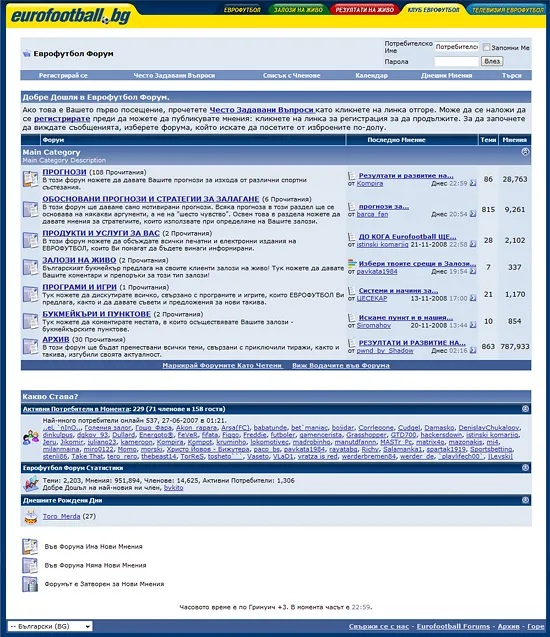Open Често Задавани Въпроси in navbar
The height and width of the screenshot is (637, 550).
coord(174,75)
